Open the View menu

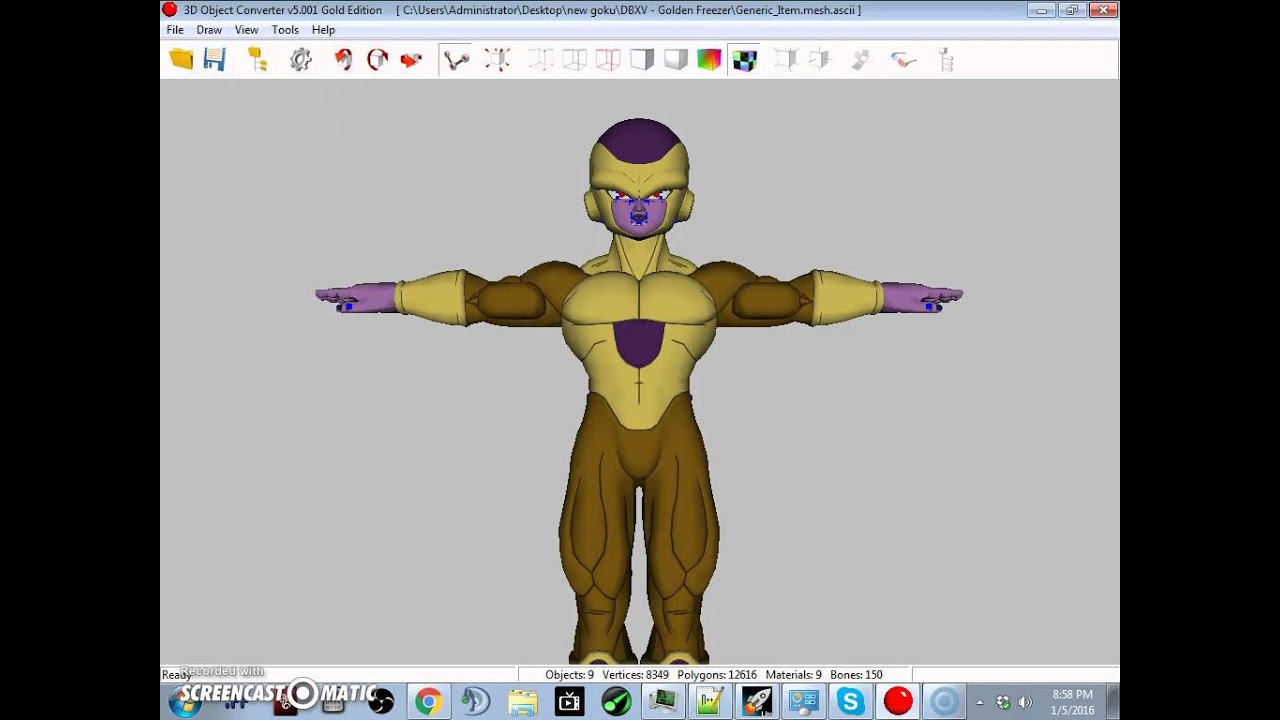tap(246, 30)
